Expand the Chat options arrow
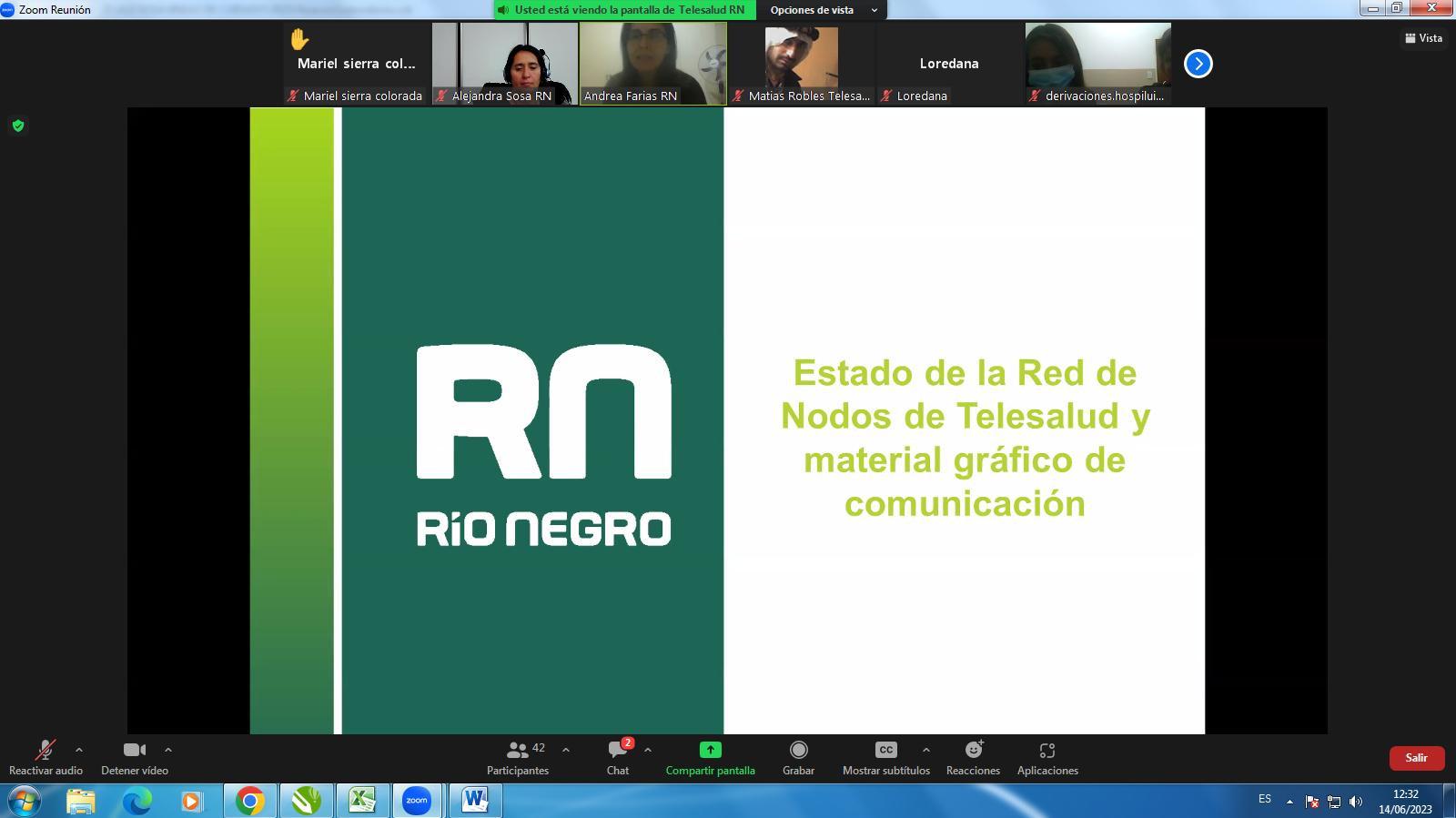 tap(648, 750)
